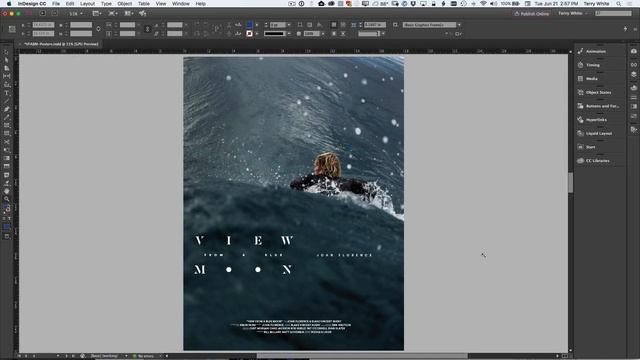Click the opacity percentage field
This screenshot has height=360, width=640.
click(311, 33)
